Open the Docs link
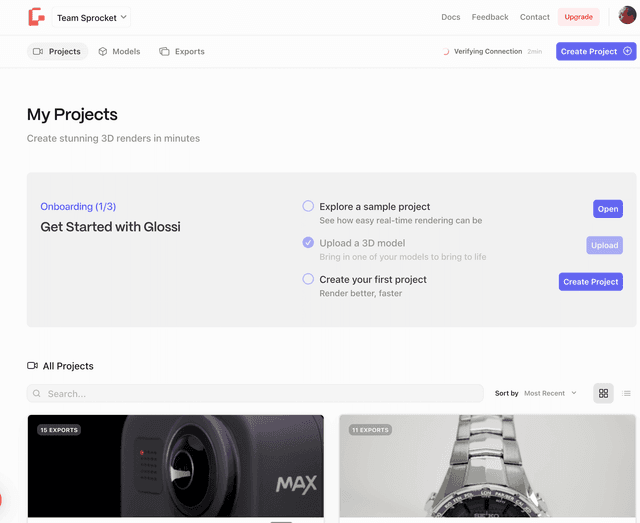Screen dimensions: 640x523 (x=451, y=17)
